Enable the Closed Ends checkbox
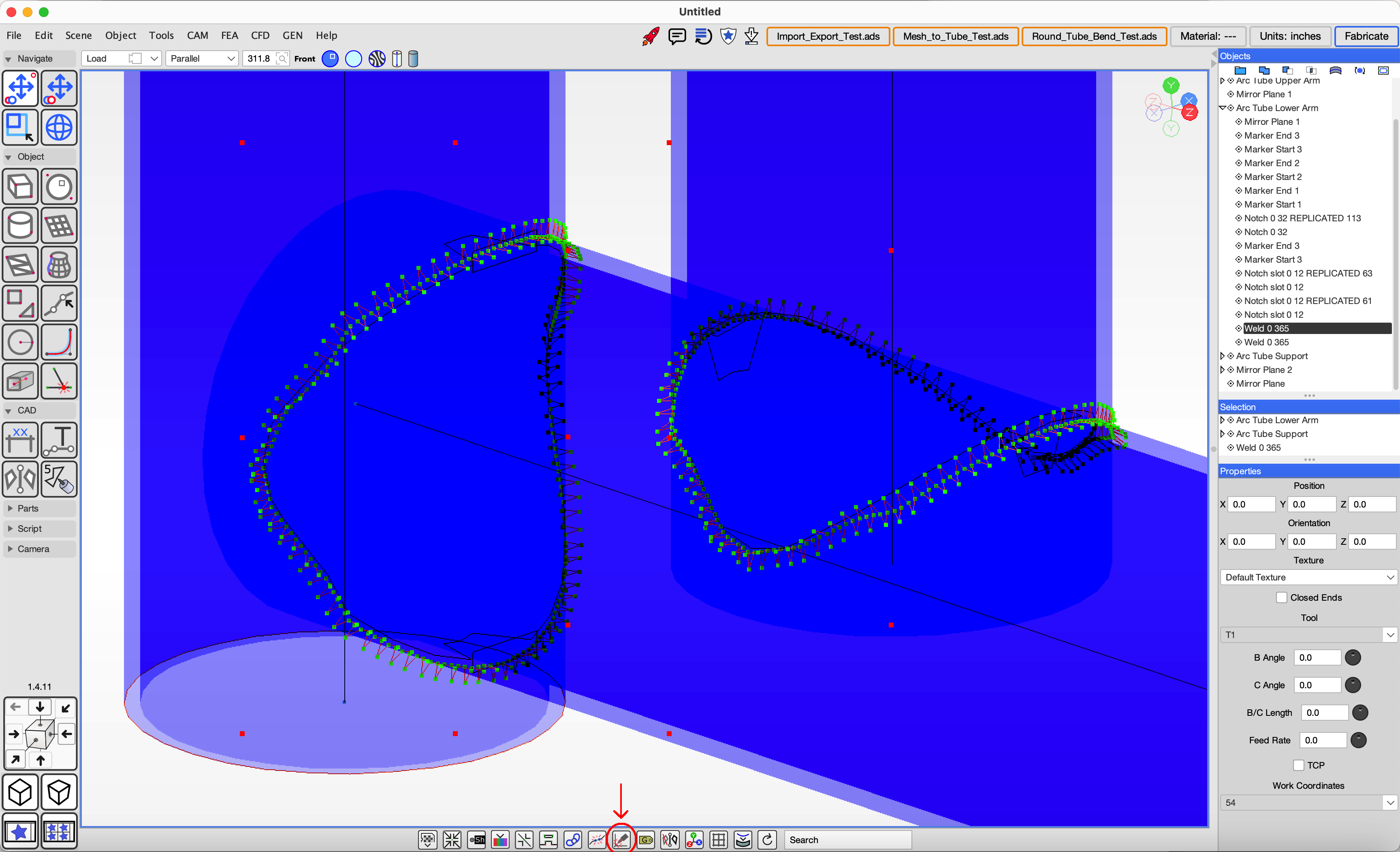 coord(1282,597)
